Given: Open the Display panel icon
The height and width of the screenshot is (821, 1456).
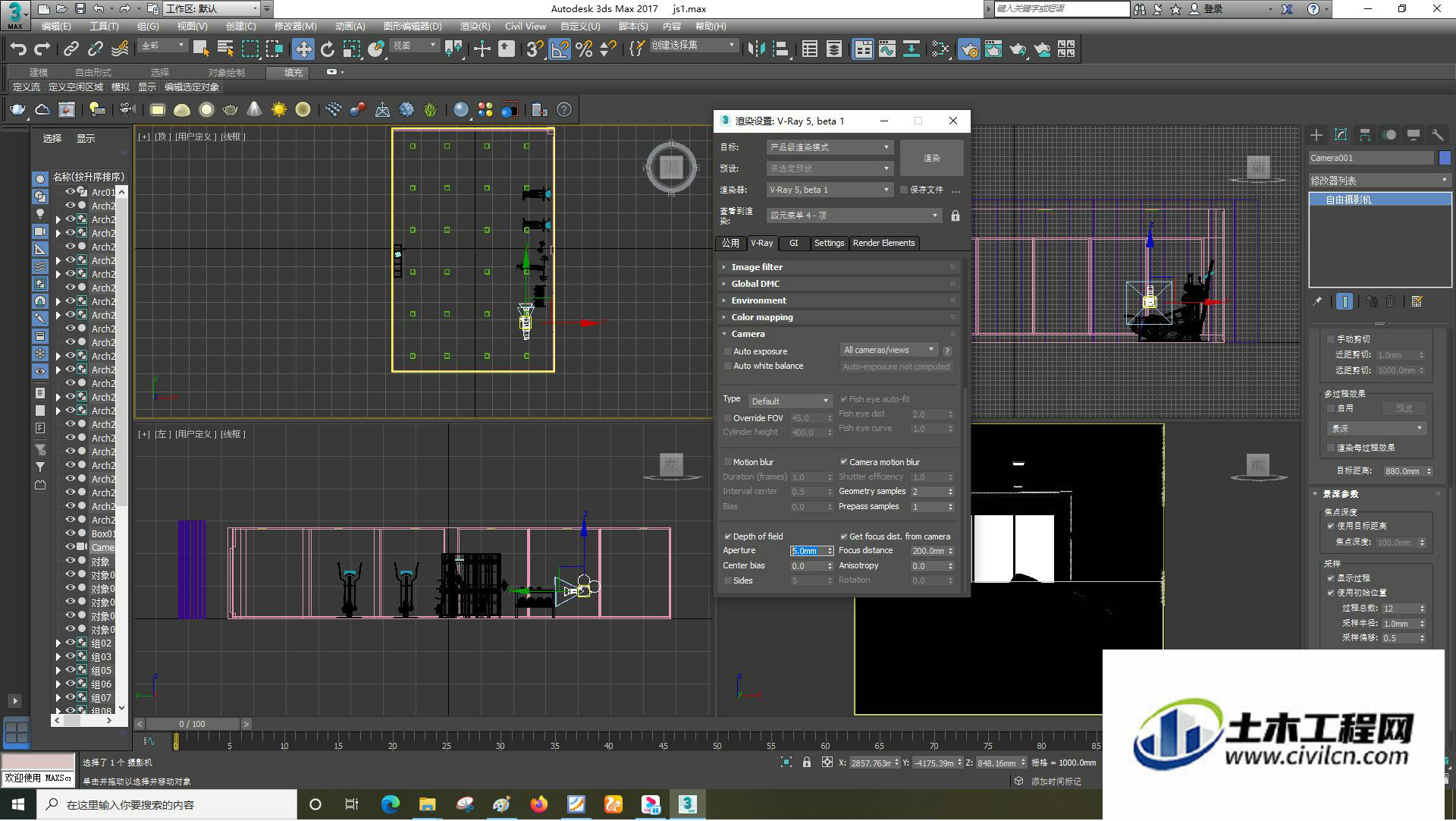Looking at the screenshot, I should (1414, 135).
